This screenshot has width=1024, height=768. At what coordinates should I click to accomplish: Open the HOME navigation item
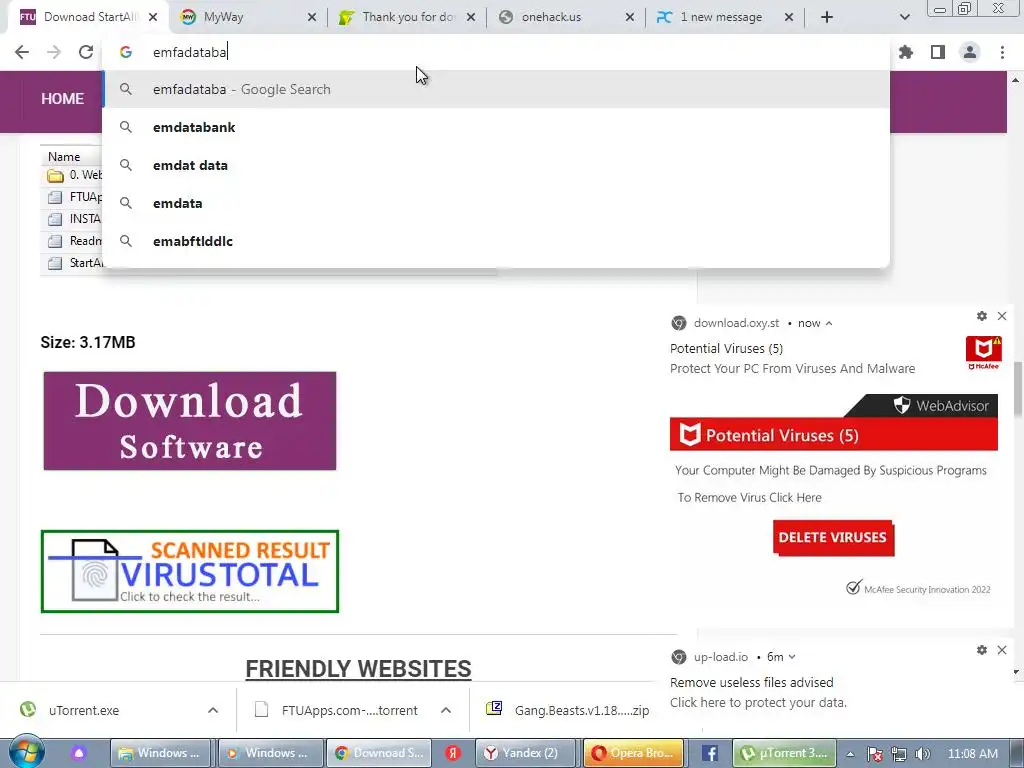(62, 99)
